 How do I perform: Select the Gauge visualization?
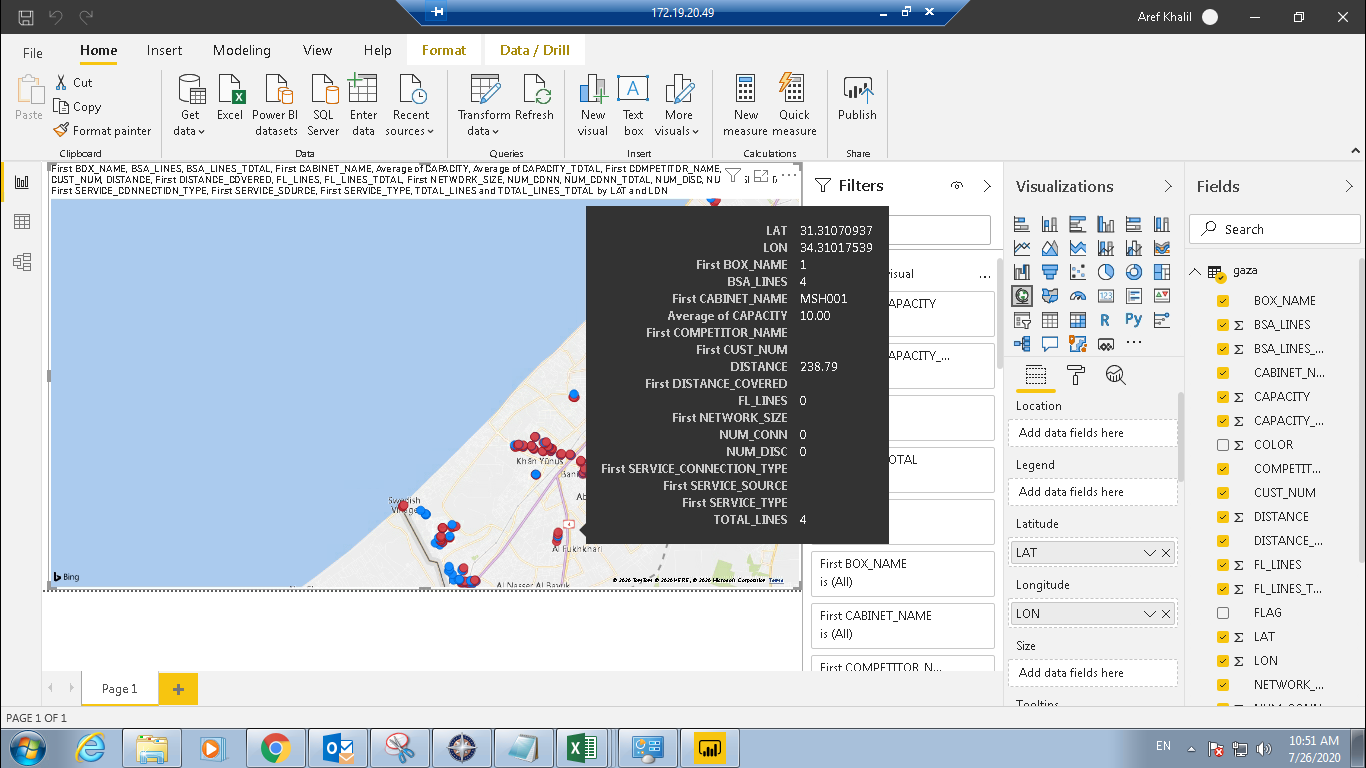[x=1078, y=296]
